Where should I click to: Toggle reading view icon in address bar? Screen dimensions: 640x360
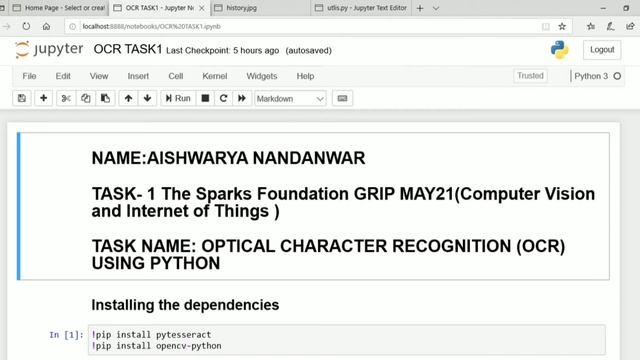pyautogui.click(x=545, y=27)
